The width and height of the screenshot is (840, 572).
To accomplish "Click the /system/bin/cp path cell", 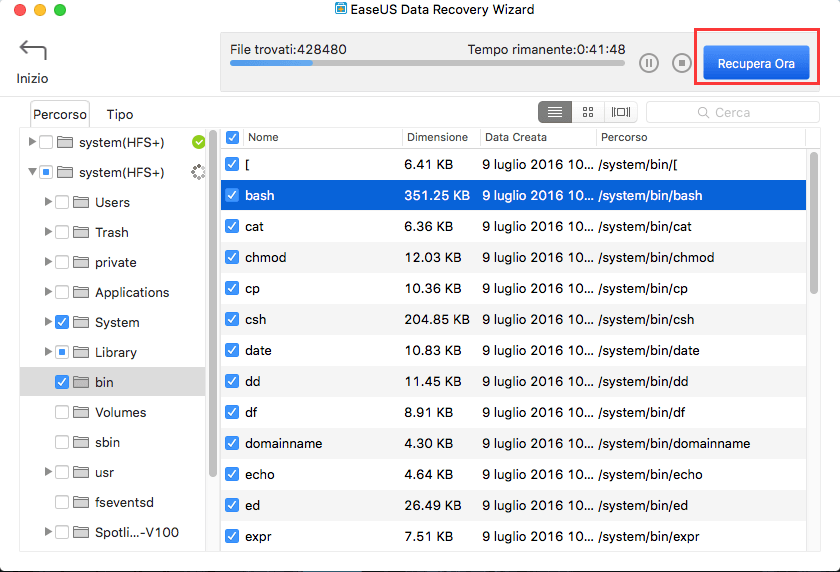I will tap(643, 288).
